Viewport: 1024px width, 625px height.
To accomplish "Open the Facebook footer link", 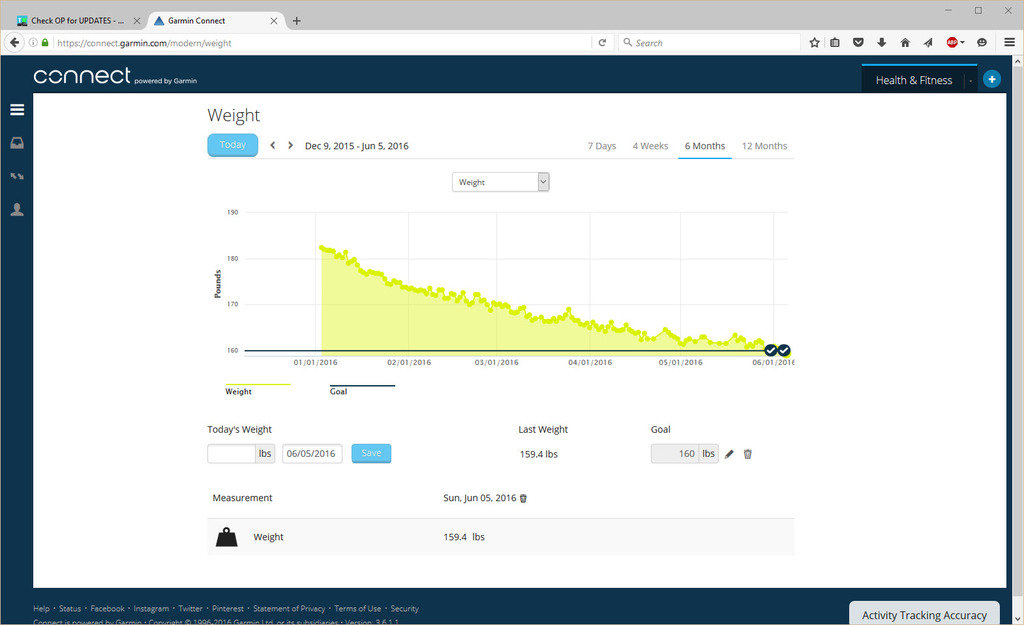I will (x=107, y=609).
